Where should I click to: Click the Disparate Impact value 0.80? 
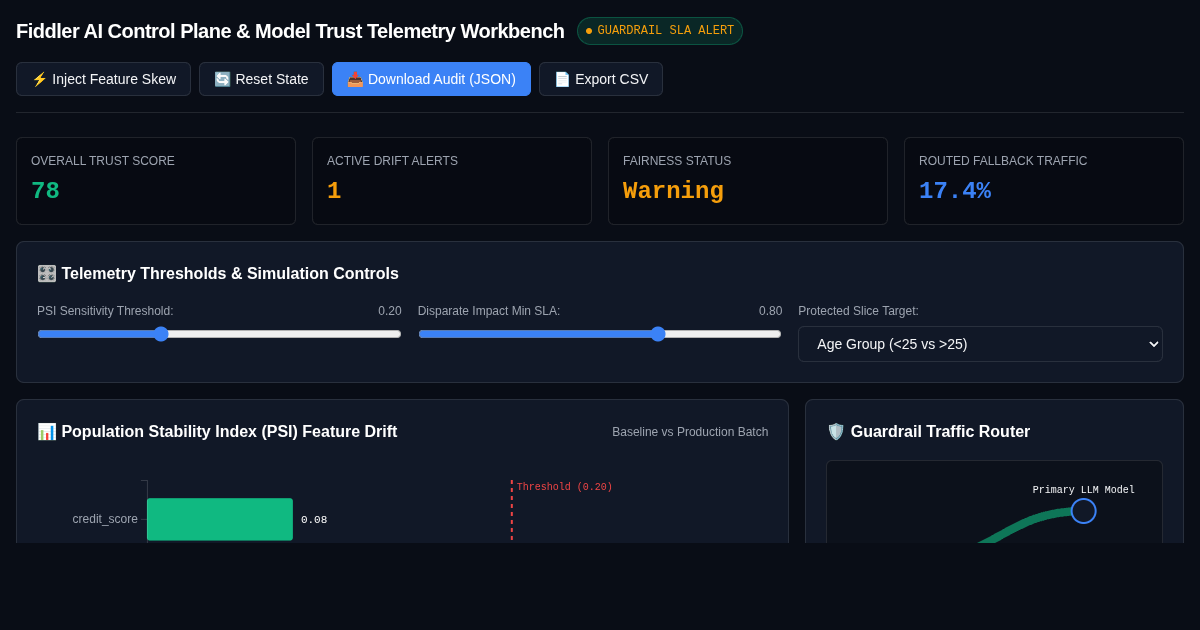coord(771,311)
